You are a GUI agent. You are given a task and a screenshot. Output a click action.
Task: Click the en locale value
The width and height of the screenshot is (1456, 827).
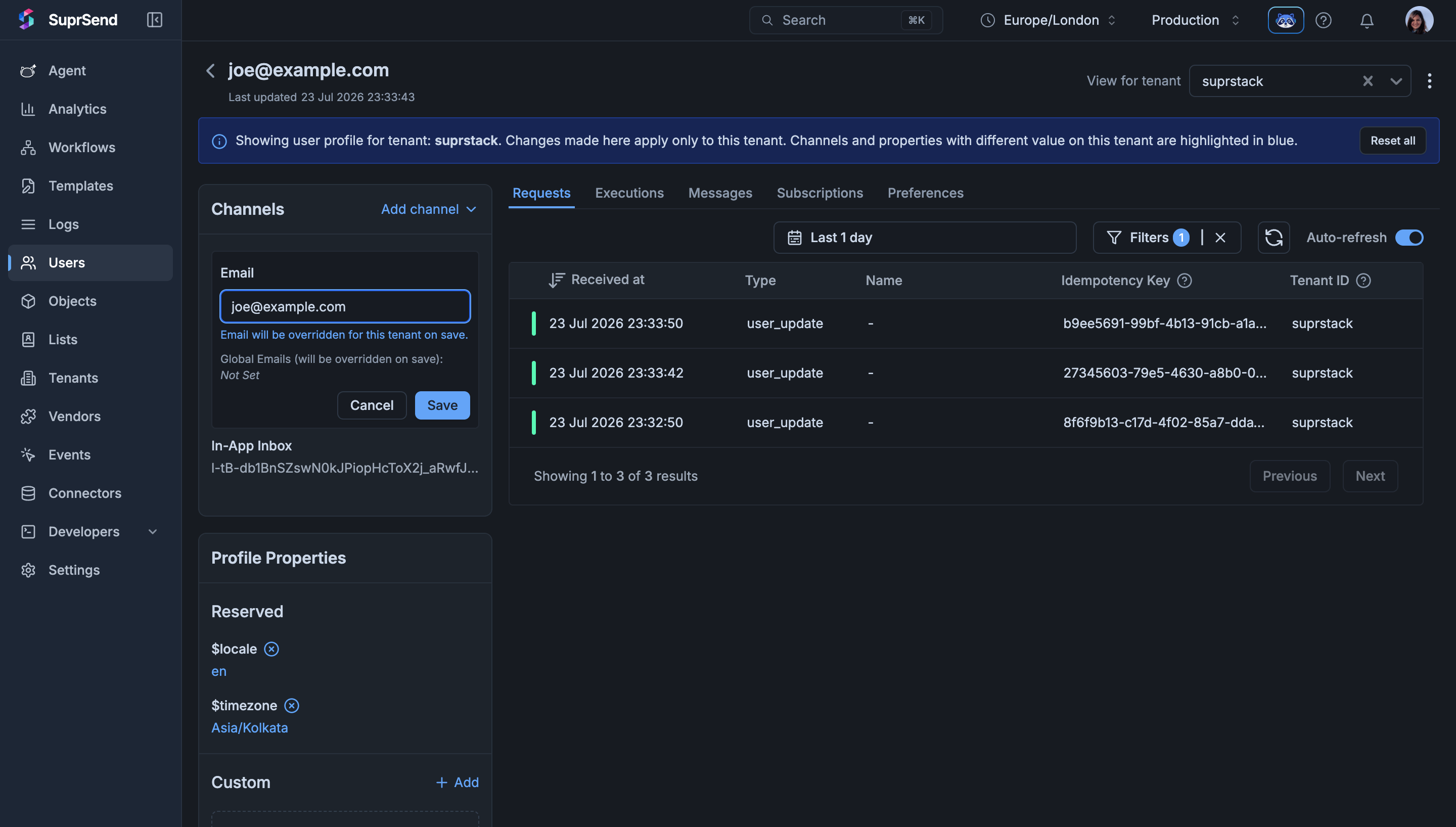pyautogui.click(x=218, y=671)
